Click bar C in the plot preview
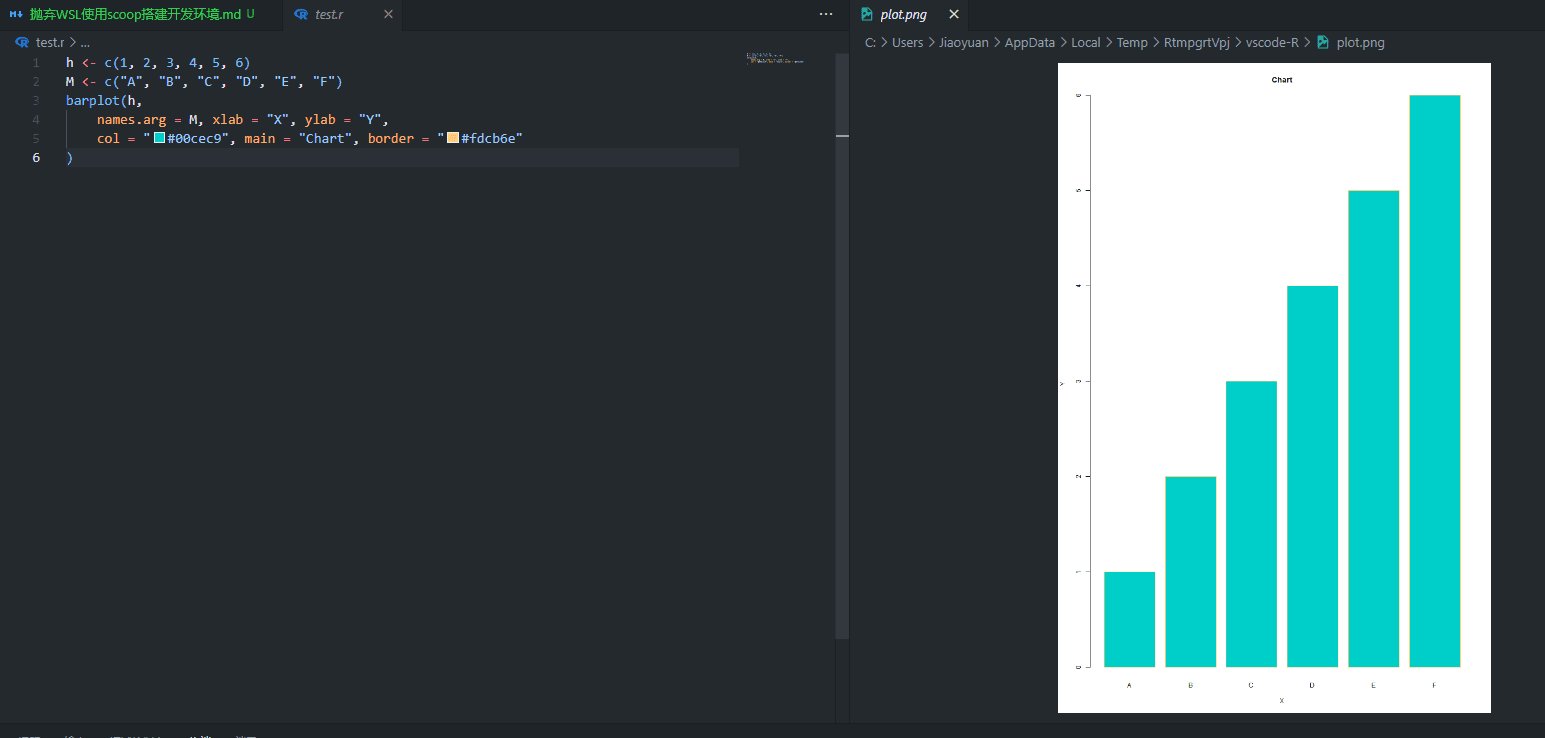Image resolution: width=1545 pixels, height=738 pixels. click(x=1251, y=524)
